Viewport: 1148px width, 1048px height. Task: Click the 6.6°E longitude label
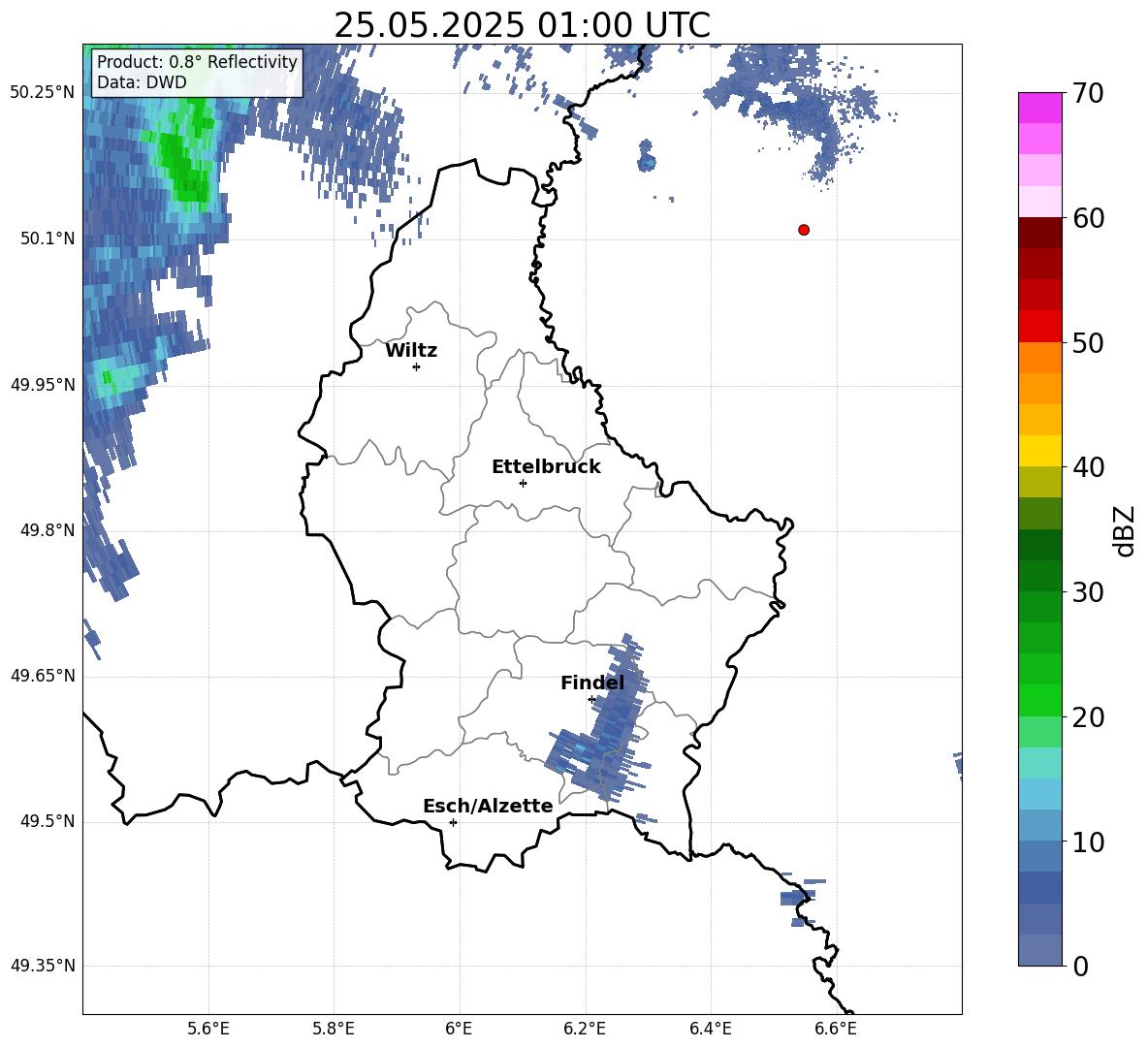[836, 1029]
